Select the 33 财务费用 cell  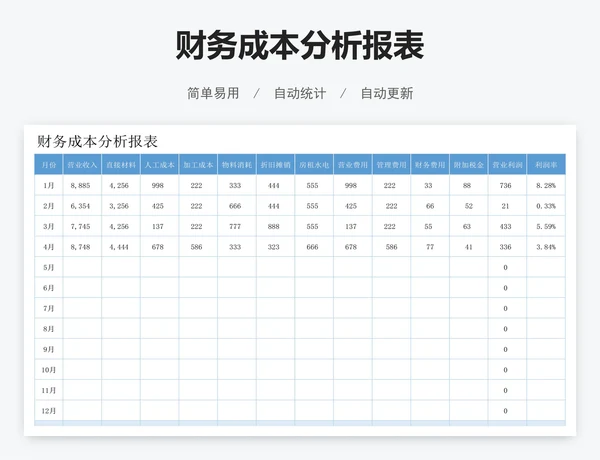(428, 186)
